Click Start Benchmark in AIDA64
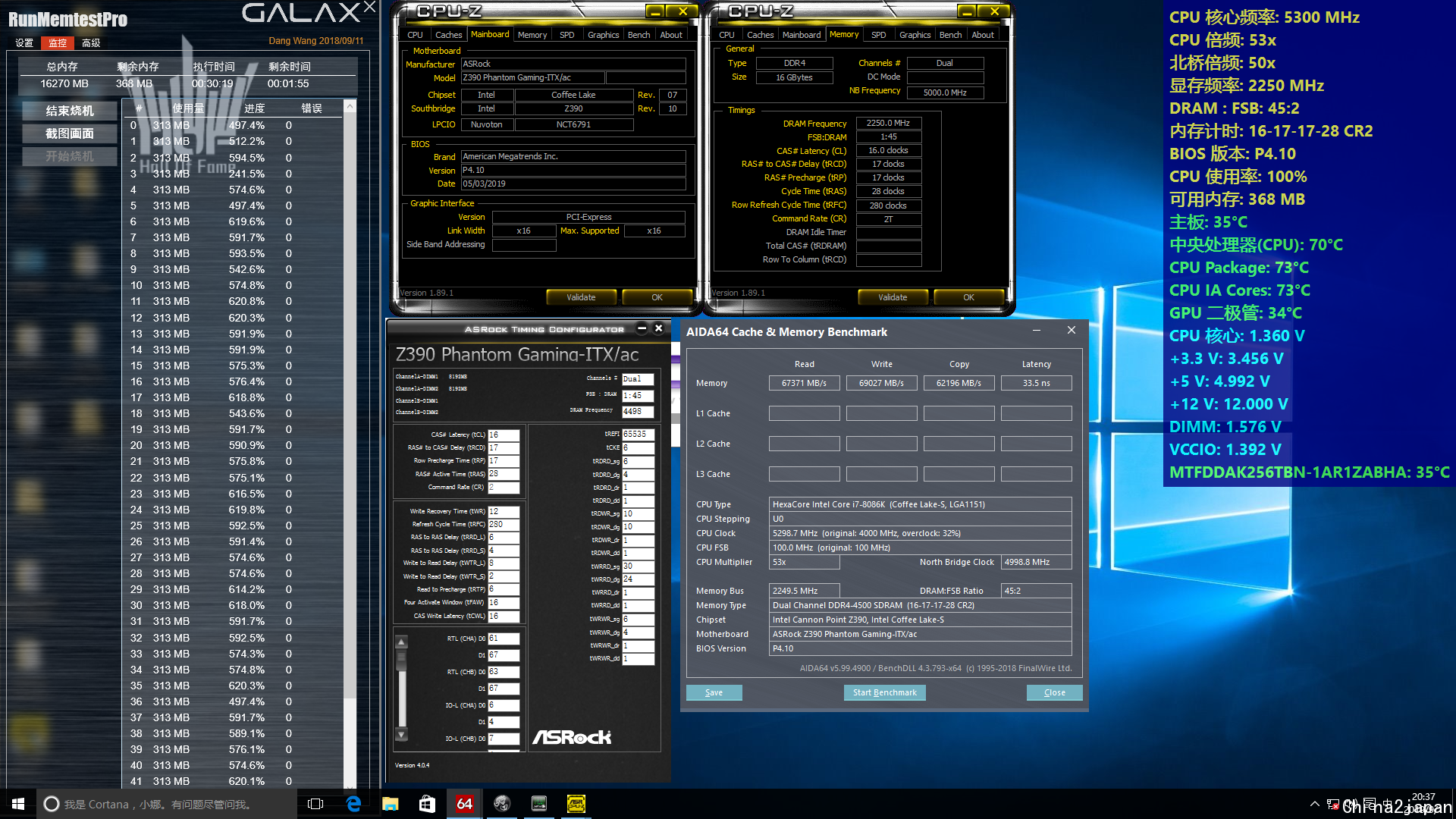Image resolution: width=1456 pixels, height=819 pixels. [x=884, y=692]
